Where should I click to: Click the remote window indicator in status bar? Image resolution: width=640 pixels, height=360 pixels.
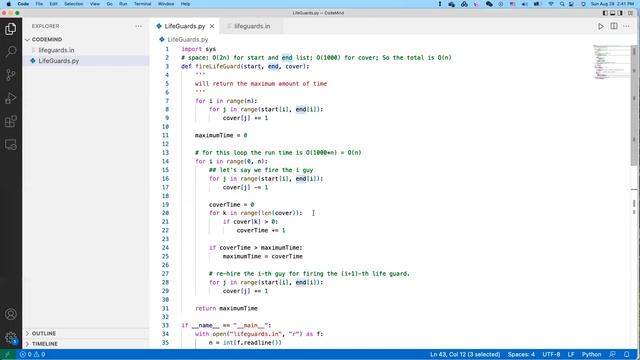tap(7, 354)
